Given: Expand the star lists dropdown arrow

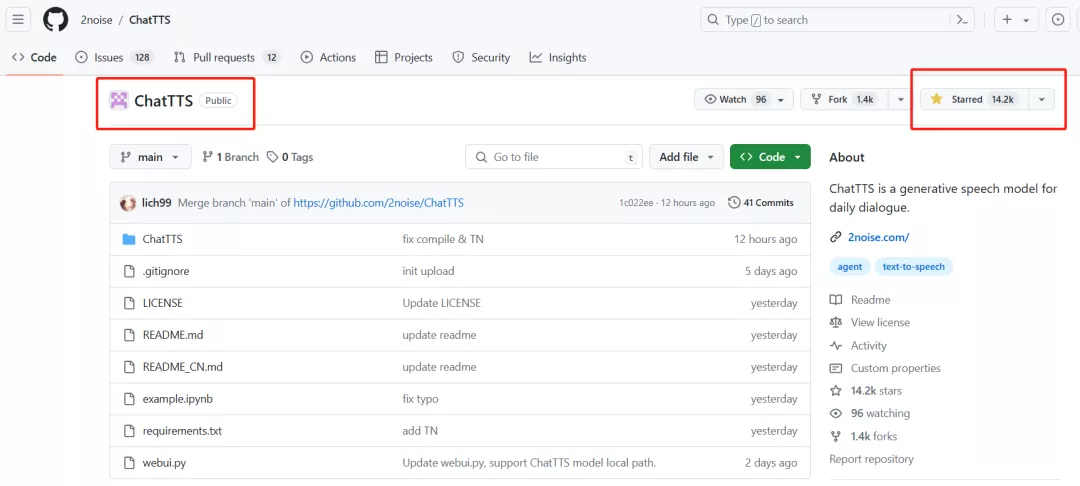Looking at the screenshot, I should (x=1041, y=100).
